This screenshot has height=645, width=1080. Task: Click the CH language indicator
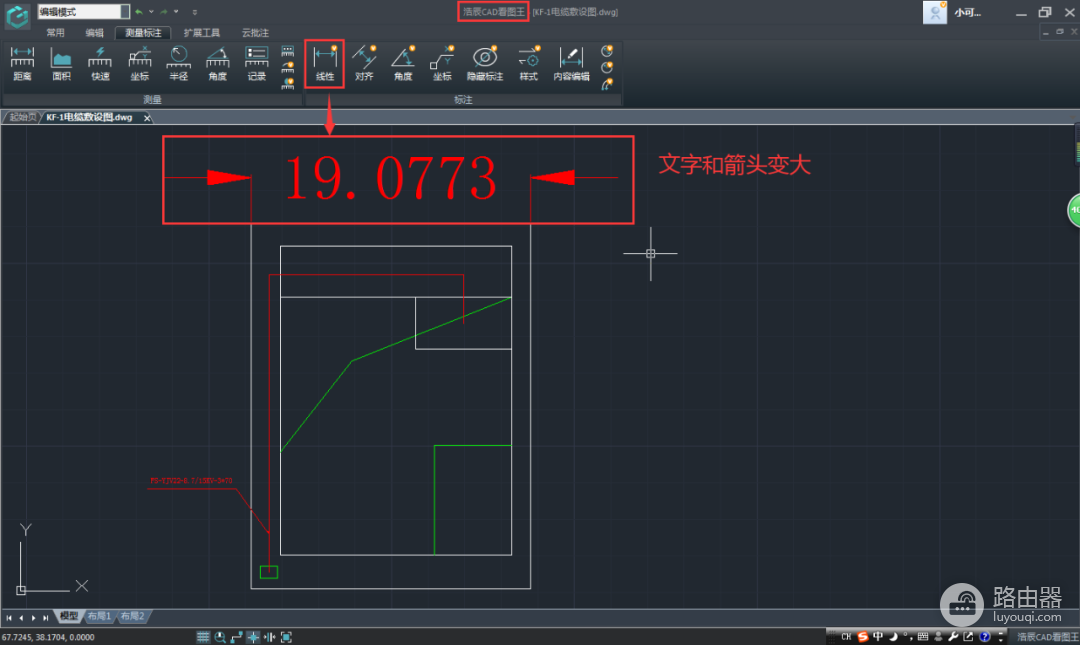click(x=847, y=637)
